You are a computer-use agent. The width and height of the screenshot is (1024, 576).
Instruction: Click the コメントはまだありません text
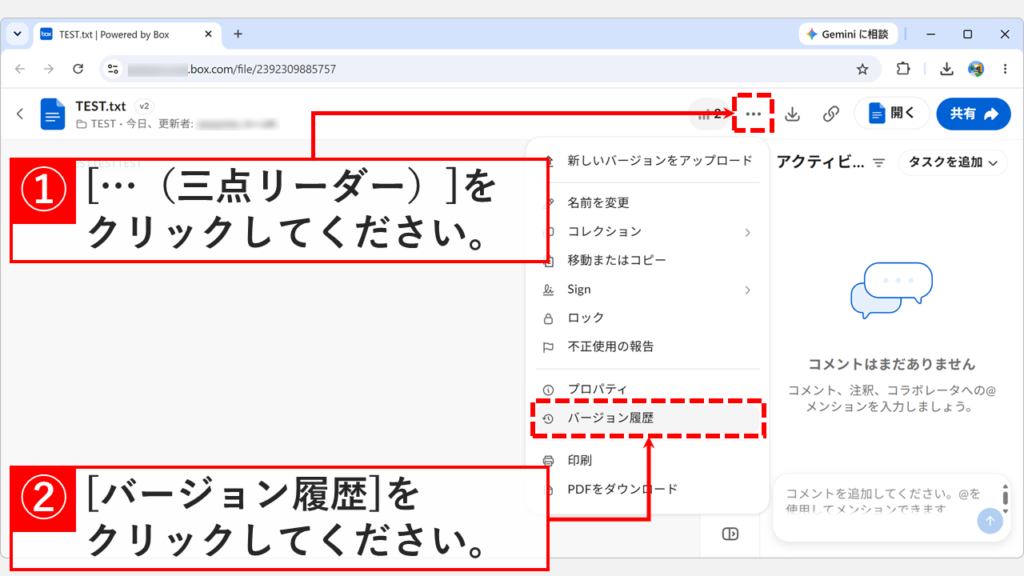[891, 364]
